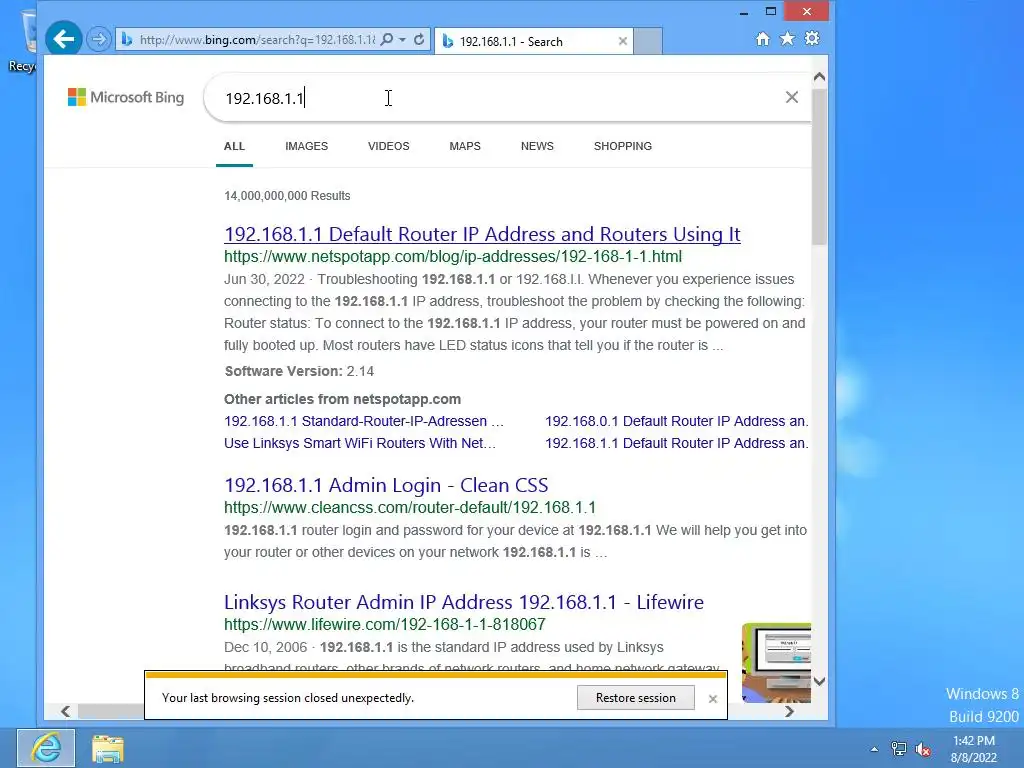Click the search magnifier in address bar
Screen dimensions: 1024x768
coord(387,40)
